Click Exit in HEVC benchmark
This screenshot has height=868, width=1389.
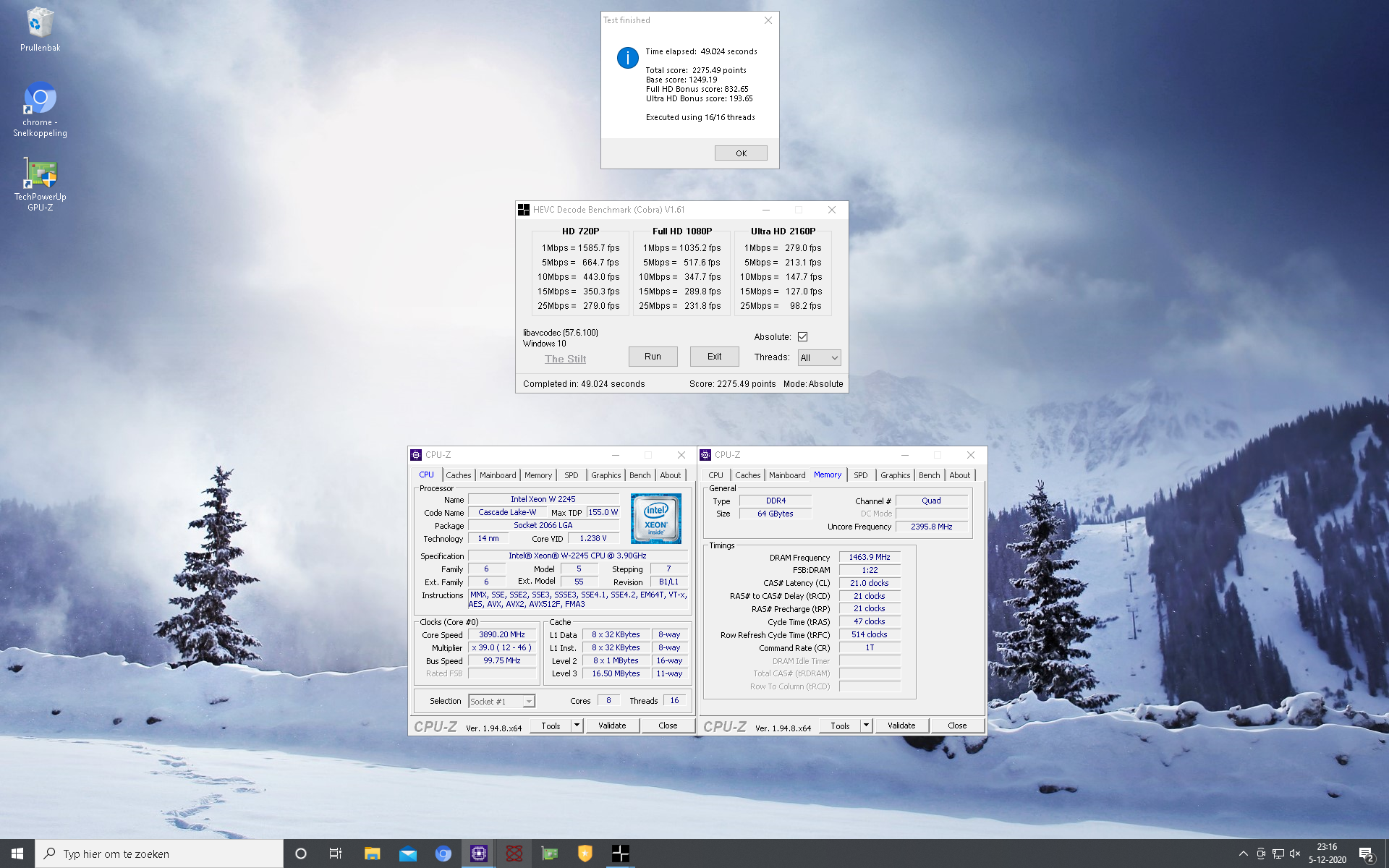(714, 357)
